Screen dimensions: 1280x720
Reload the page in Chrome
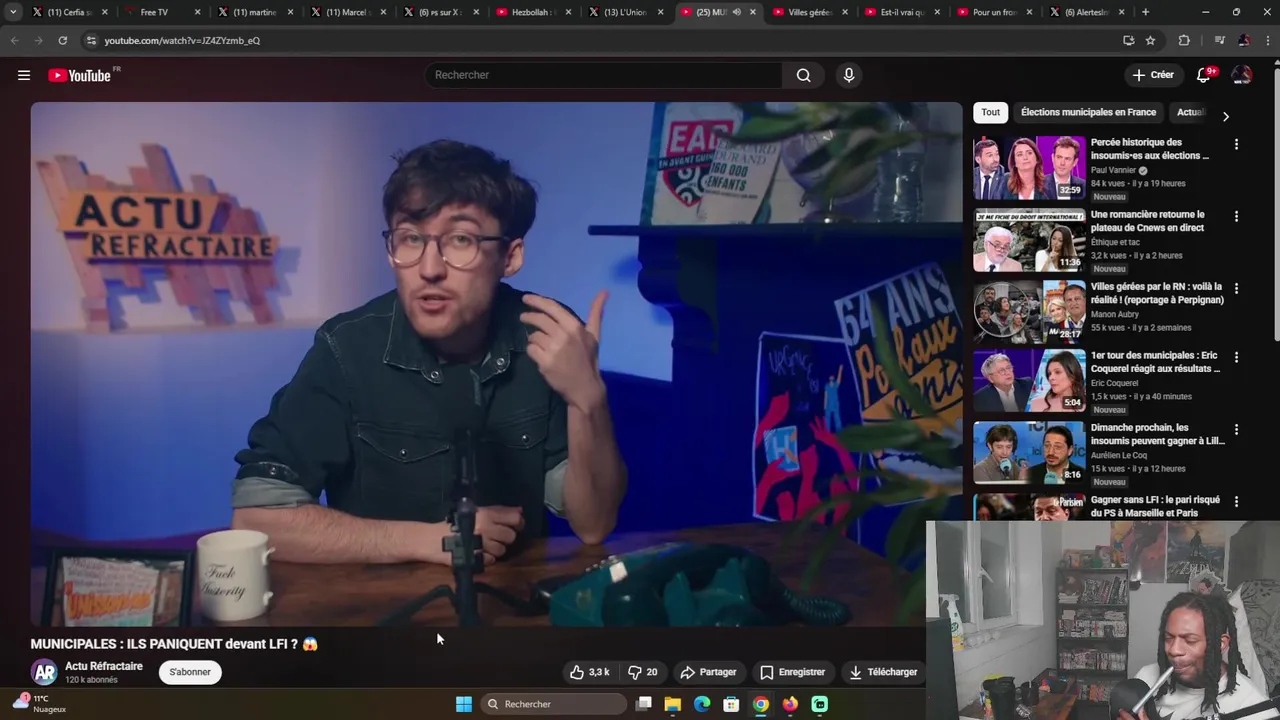point(62,40)
